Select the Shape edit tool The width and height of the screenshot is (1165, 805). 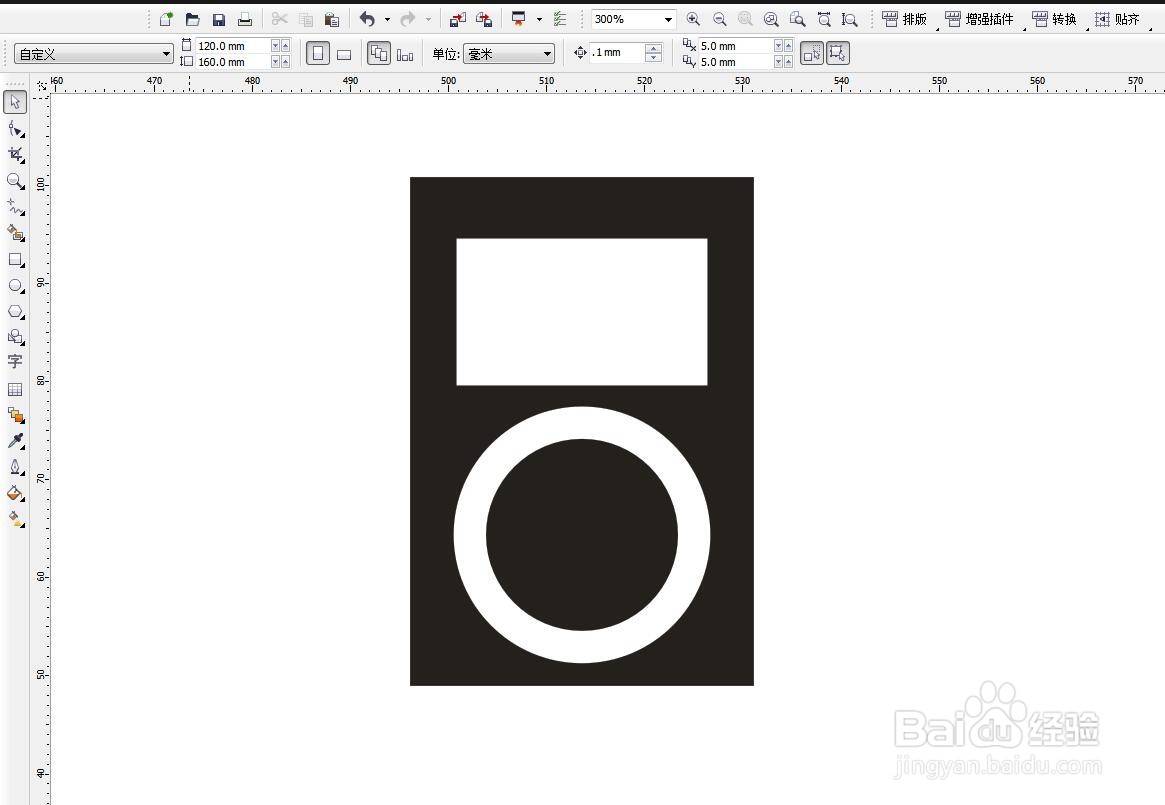point(15,129)
